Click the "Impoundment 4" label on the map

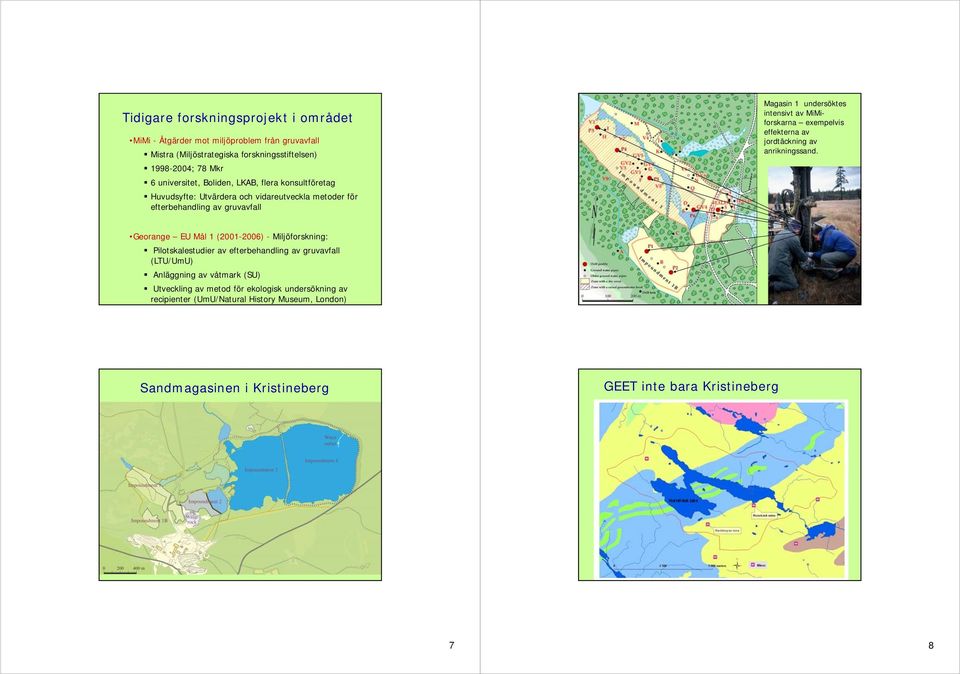click(321, 460)
